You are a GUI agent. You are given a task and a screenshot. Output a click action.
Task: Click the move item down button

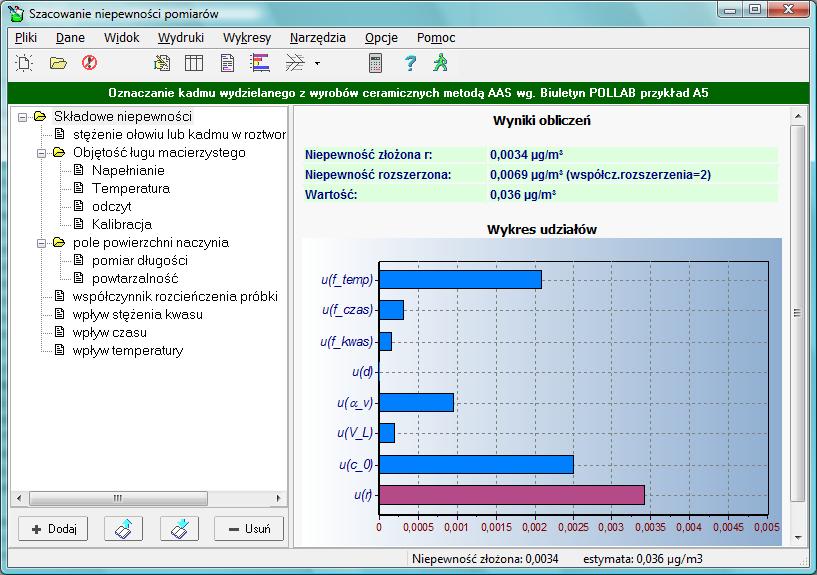click(x=178, y=528)
